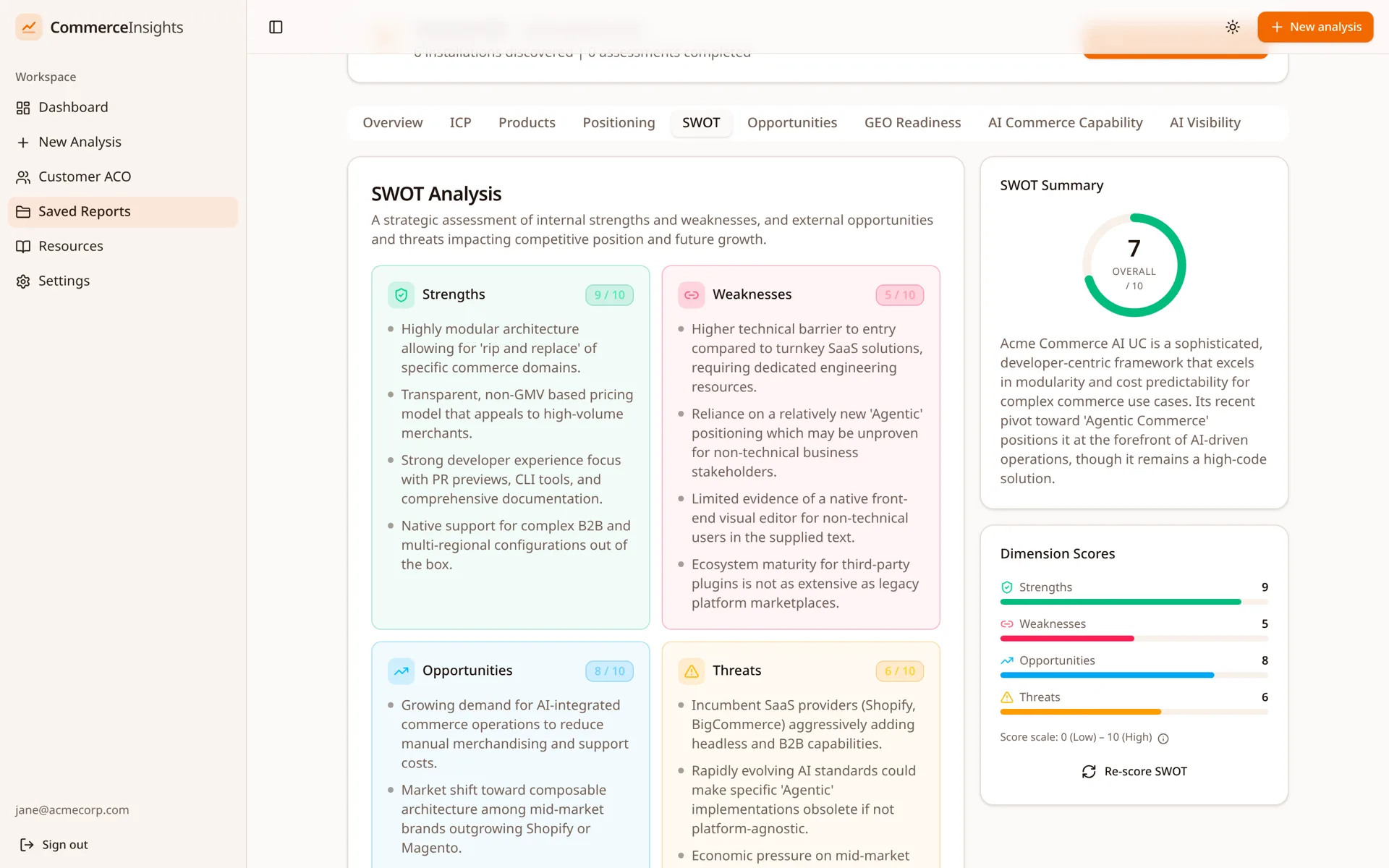Click the Threats warning icon in Dimension Scores

click(1006, 697)
